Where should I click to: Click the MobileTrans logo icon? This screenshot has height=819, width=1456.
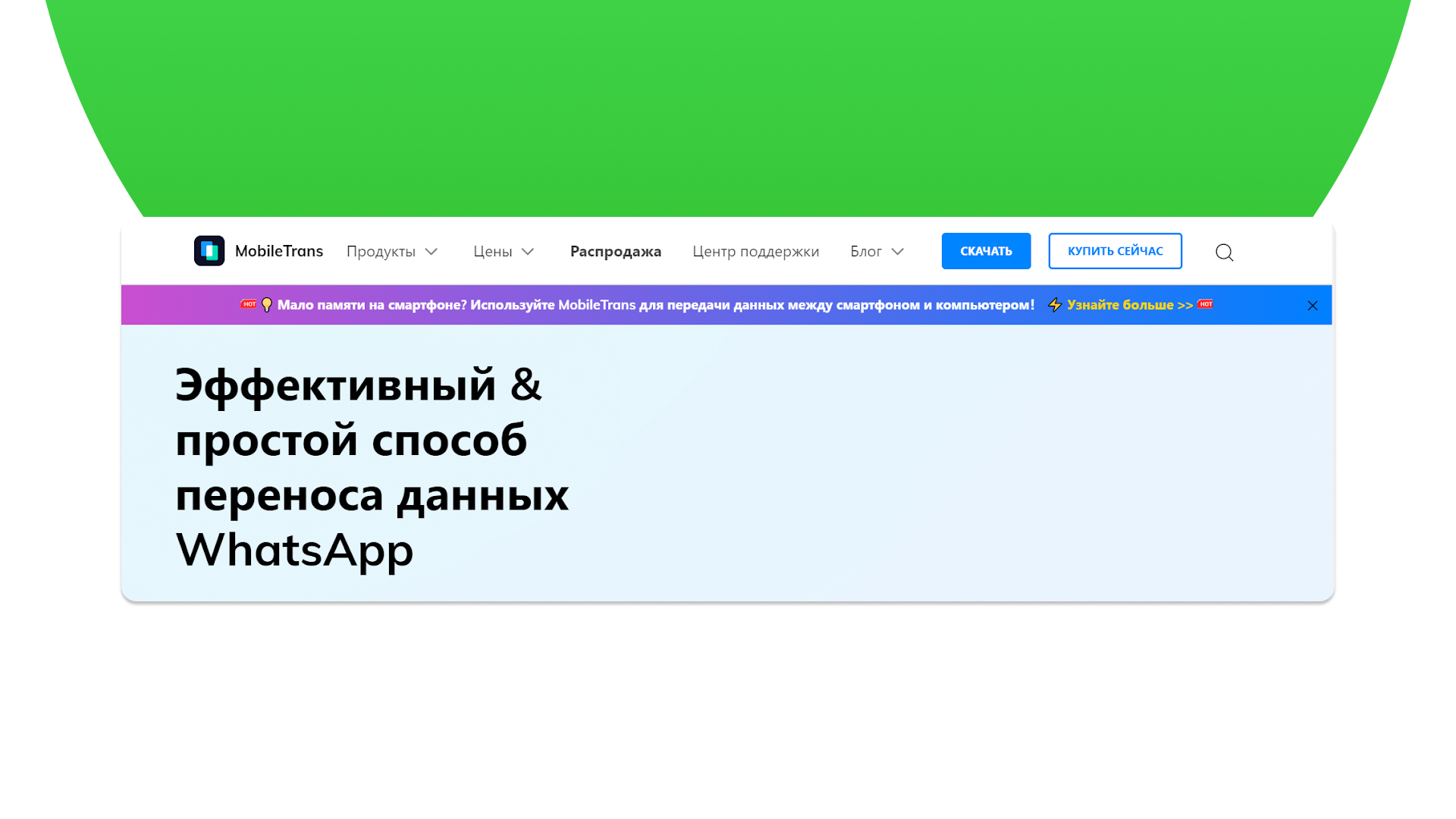point(209,251)
